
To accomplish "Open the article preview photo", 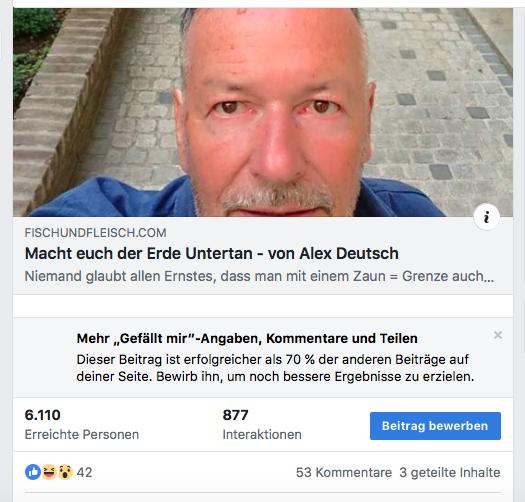I will (x=263, y=112).
